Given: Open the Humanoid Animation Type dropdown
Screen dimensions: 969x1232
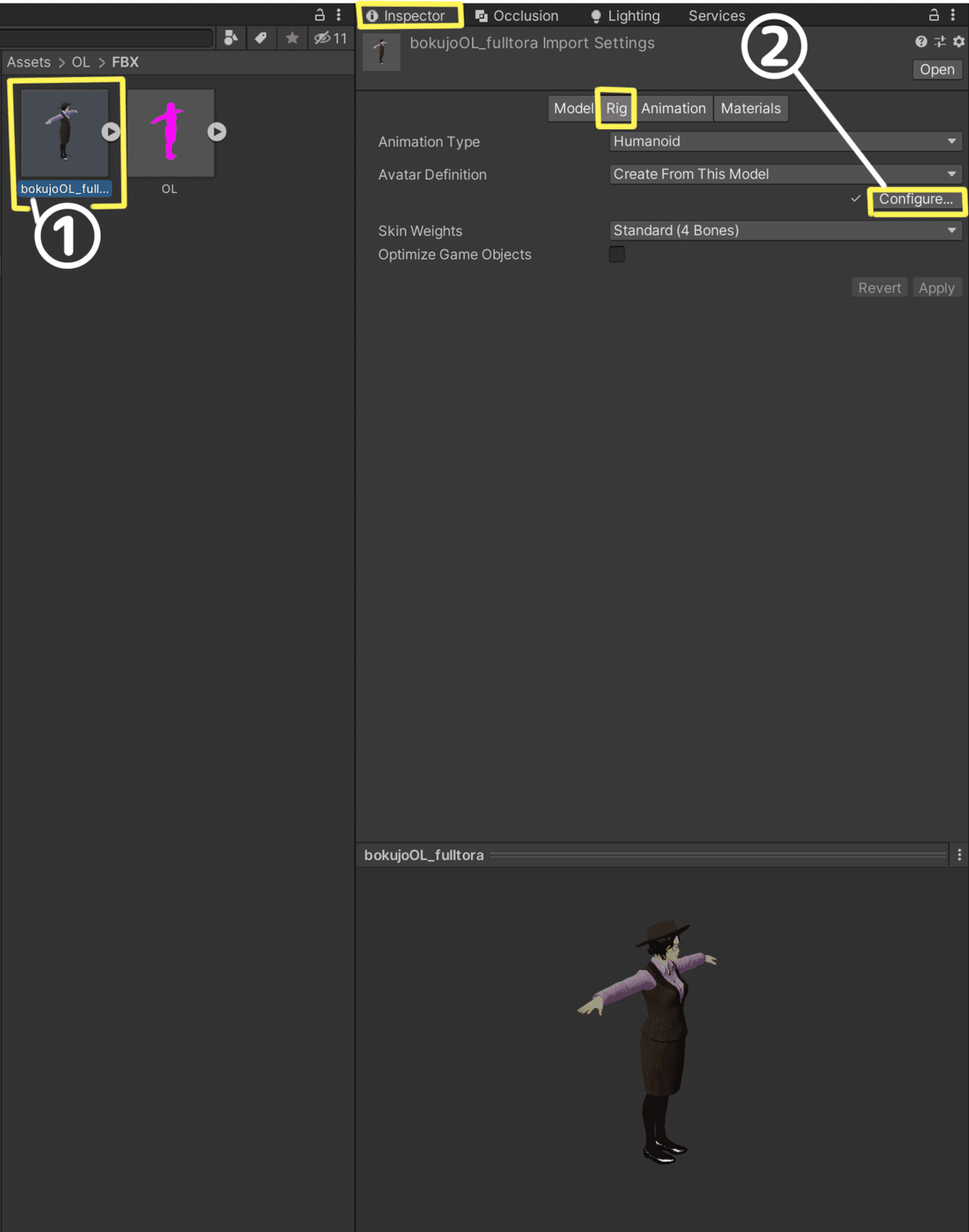Looking at the screenshot, I should pos(783,141).
